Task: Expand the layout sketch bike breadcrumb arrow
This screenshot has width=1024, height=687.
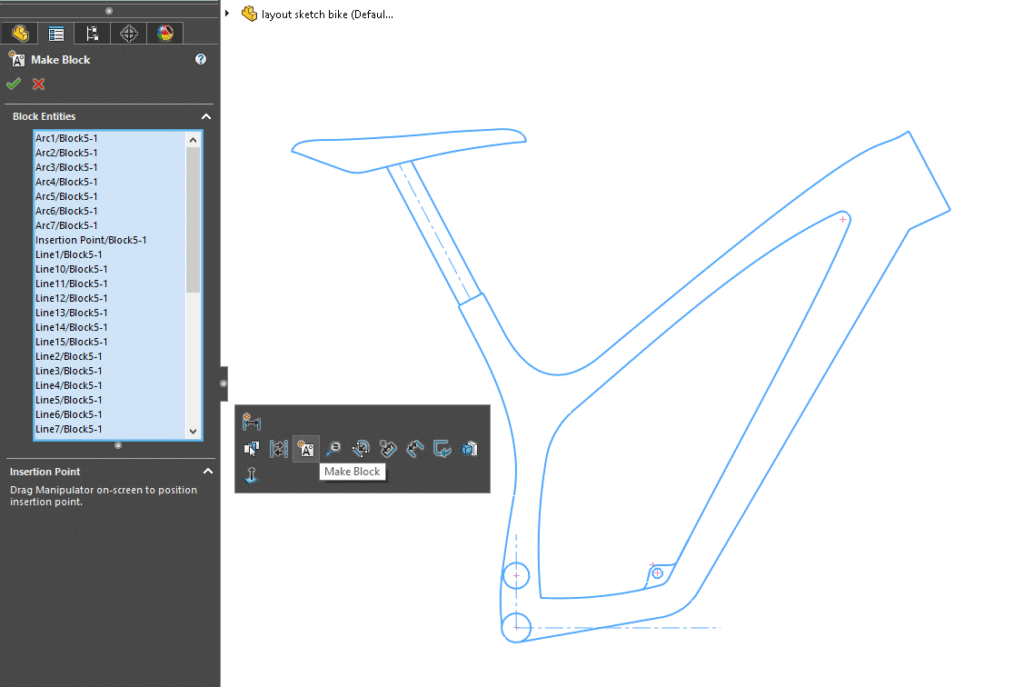Action: point(227,14)
